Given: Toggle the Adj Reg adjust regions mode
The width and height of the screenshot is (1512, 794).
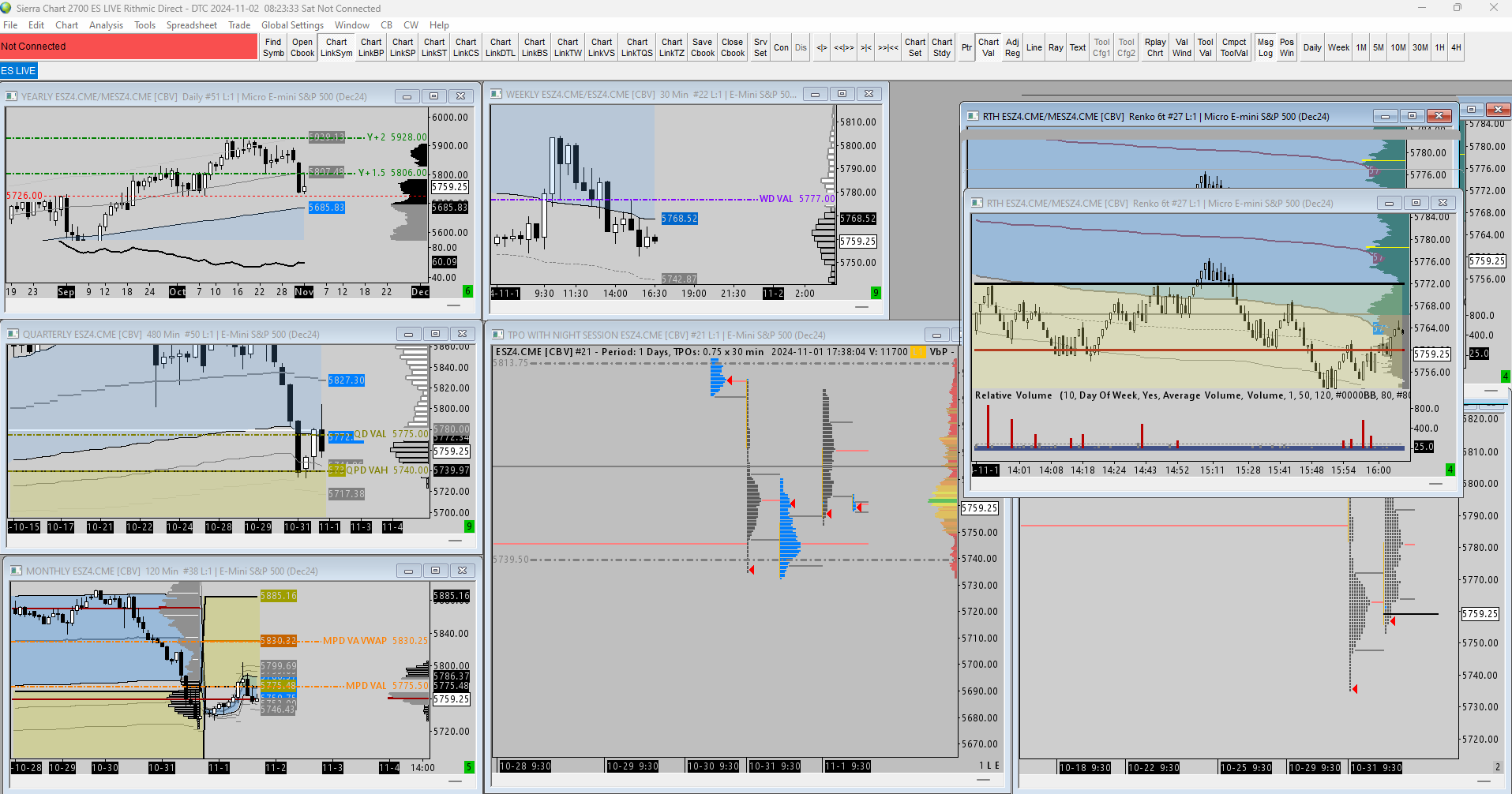Looking at the screenshot, I should click(1012, 47).
